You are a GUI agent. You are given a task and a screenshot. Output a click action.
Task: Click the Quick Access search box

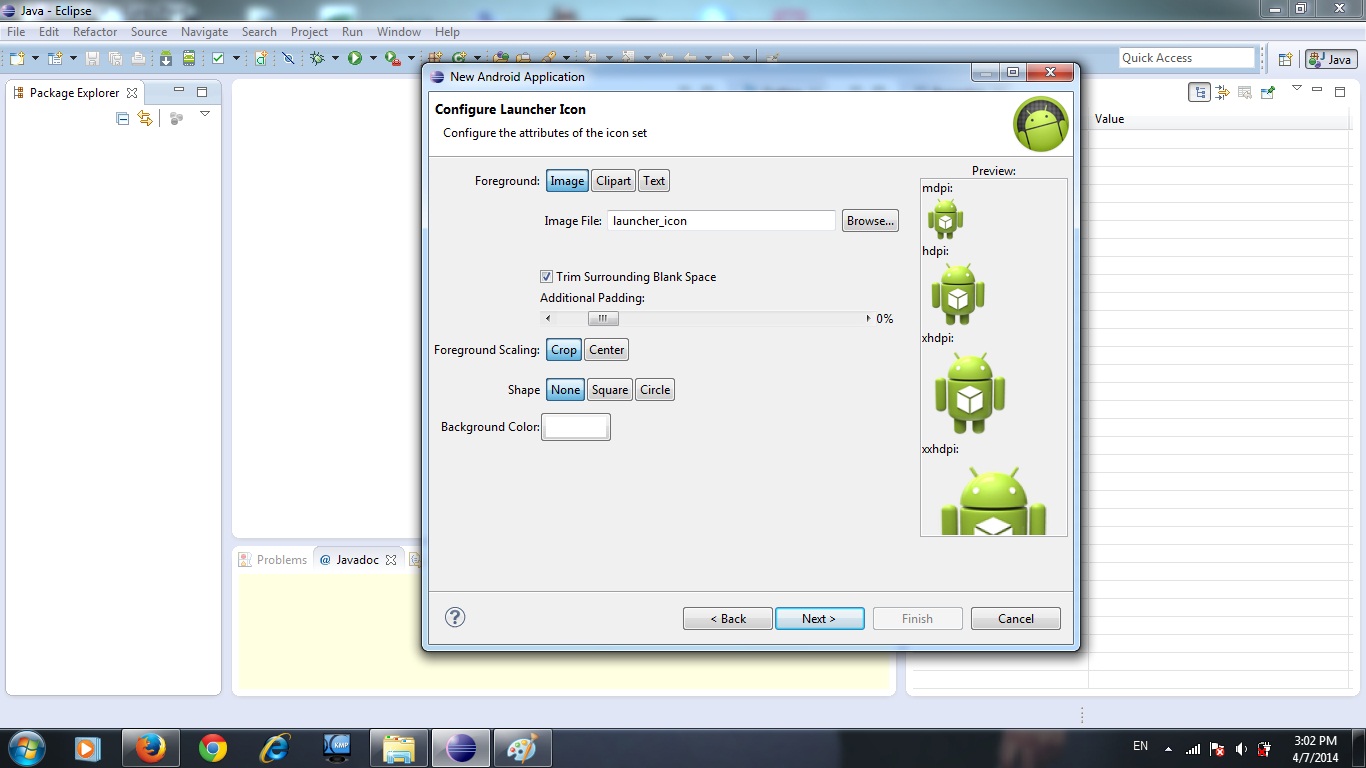click(1187, 58)
